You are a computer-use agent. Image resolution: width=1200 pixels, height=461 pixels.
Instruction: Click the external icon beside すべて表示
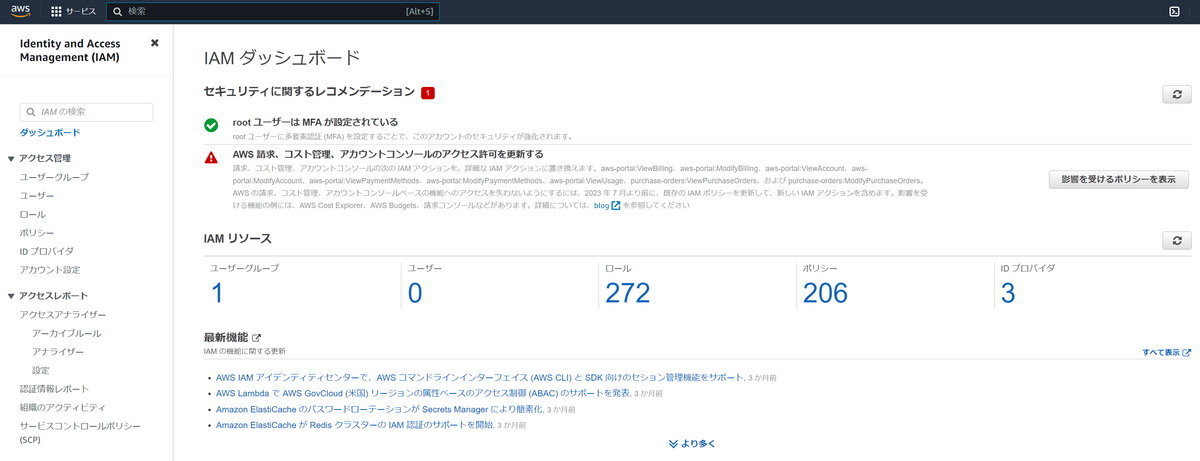(x=1187, y=353)
